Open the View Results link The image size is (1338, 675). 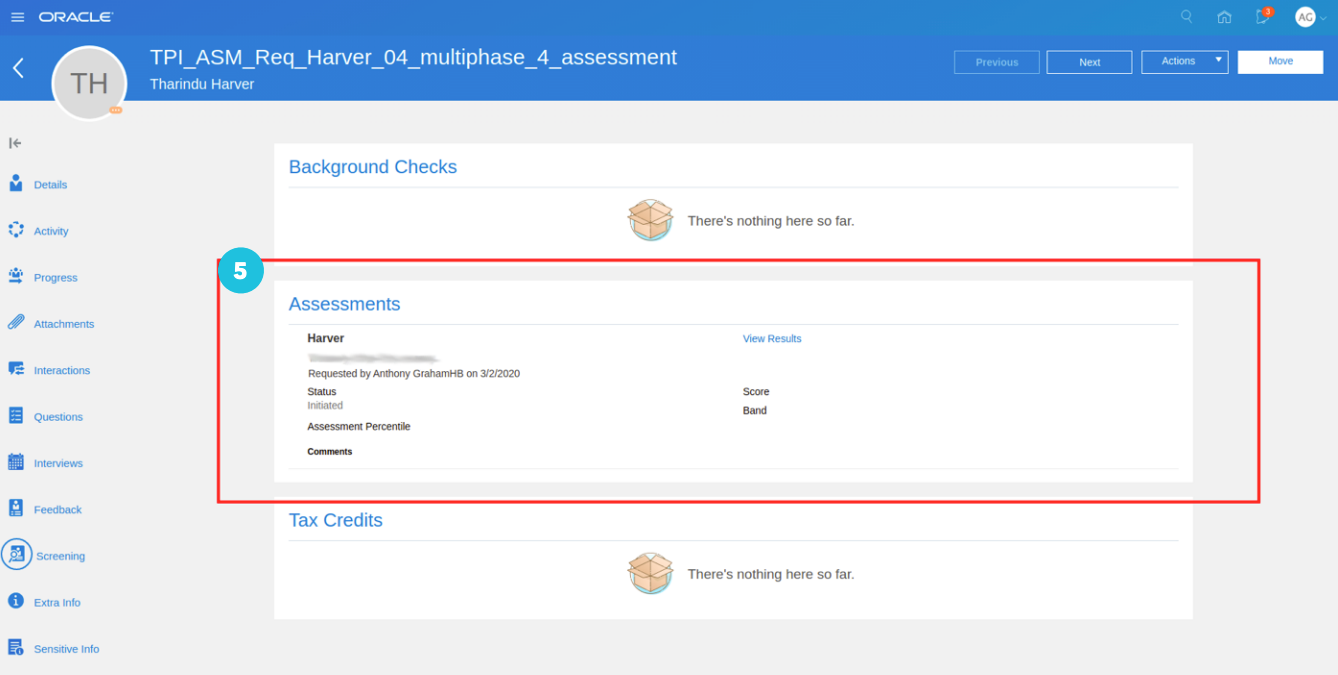[772, 339]
